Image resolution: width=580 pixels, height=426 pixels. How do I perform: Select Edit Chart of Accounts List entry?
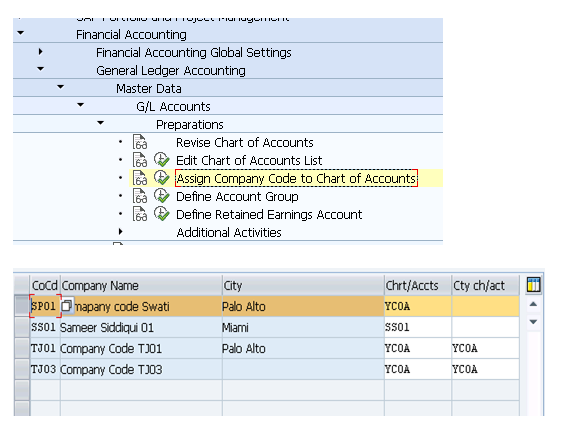click(249, 160)
